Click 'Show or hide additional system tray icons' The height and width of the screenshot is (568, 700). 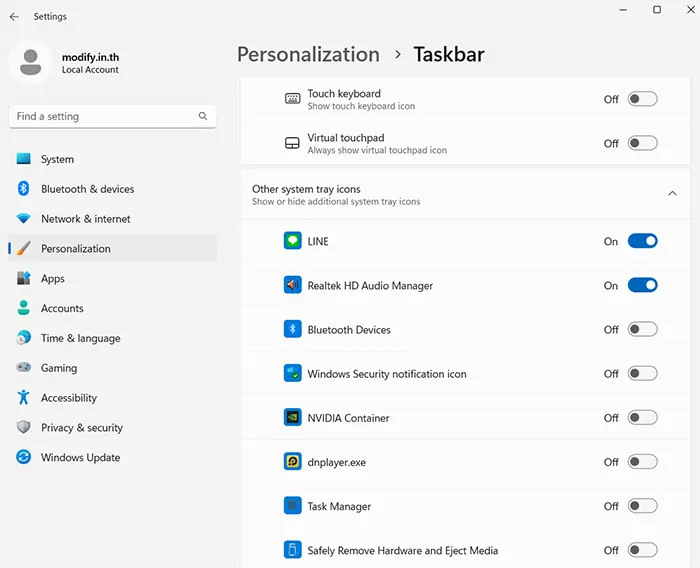[x=336, y=202]
